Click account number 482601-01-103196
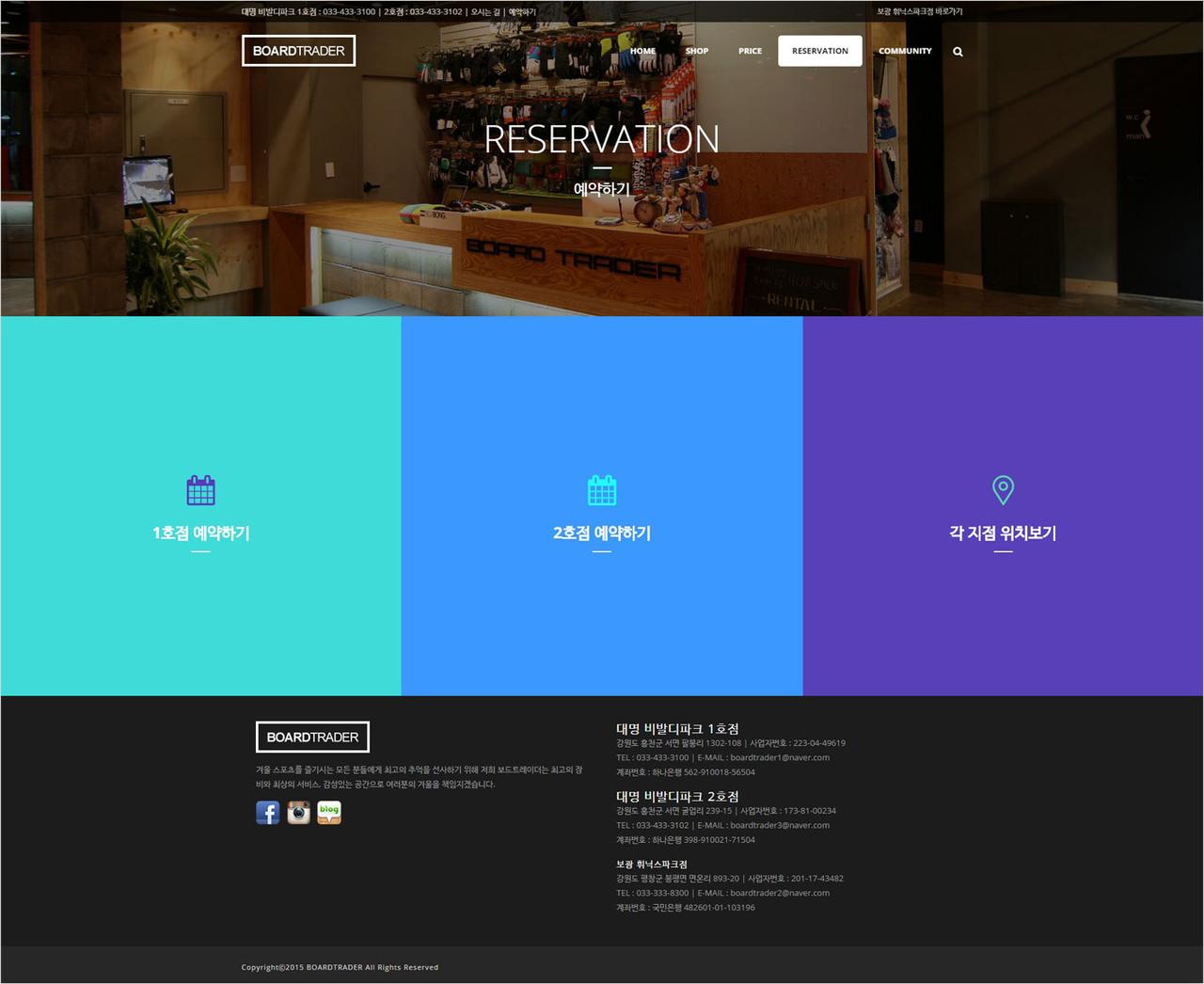The width and height of the screenshot is (1204, 984). (719, 908)
